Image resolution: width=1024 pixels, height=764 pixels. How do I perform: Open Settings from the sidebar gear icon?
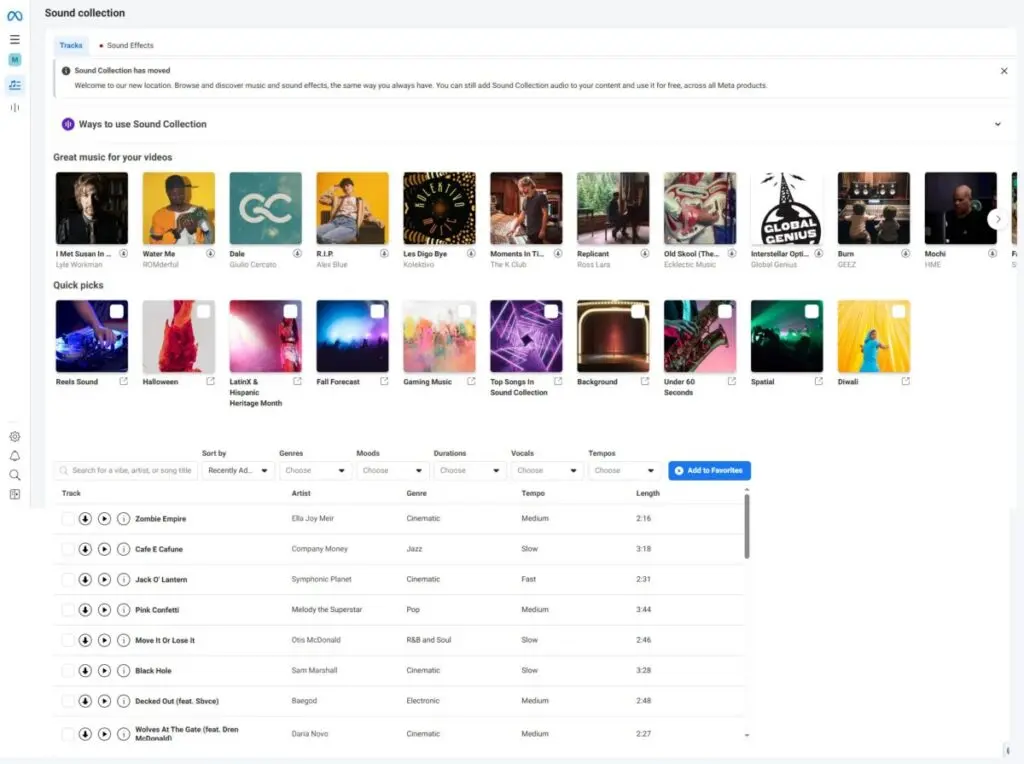[14, 436]
